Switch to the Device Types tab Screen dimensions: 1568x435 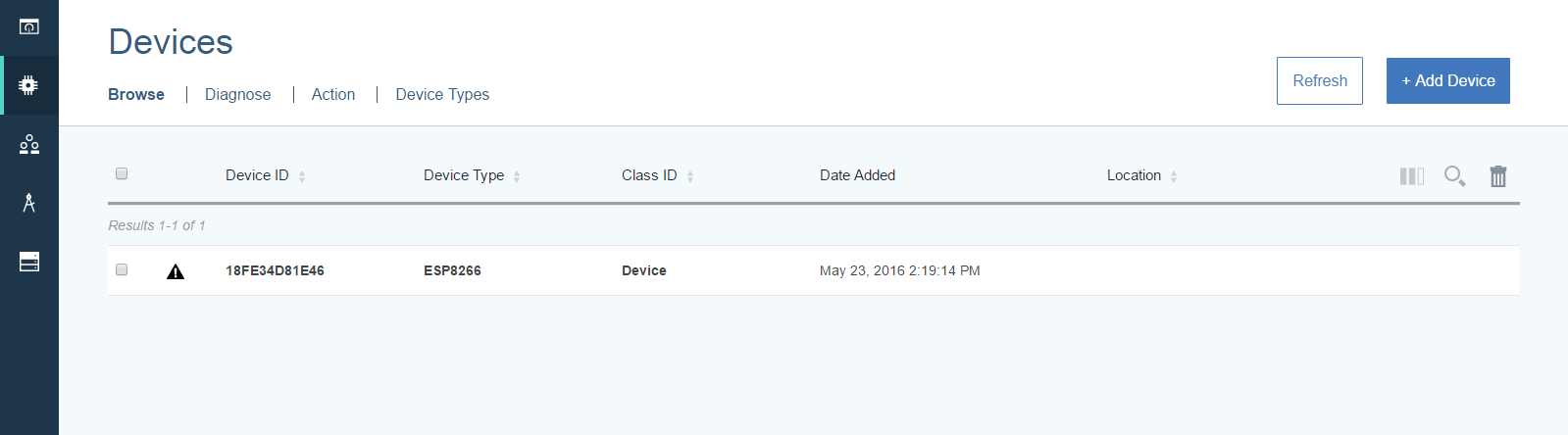tap(442, 94)
